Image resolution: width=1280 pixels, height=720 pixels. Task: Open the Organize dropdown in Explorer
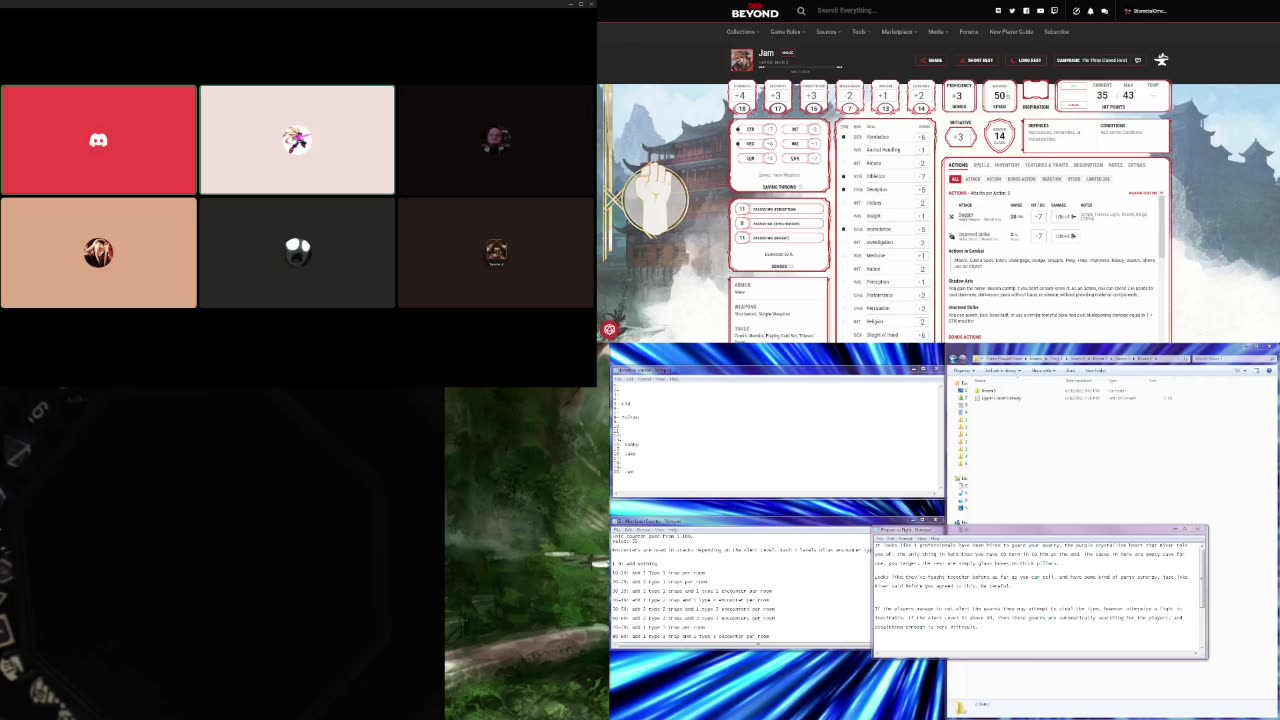coord(966,370)
